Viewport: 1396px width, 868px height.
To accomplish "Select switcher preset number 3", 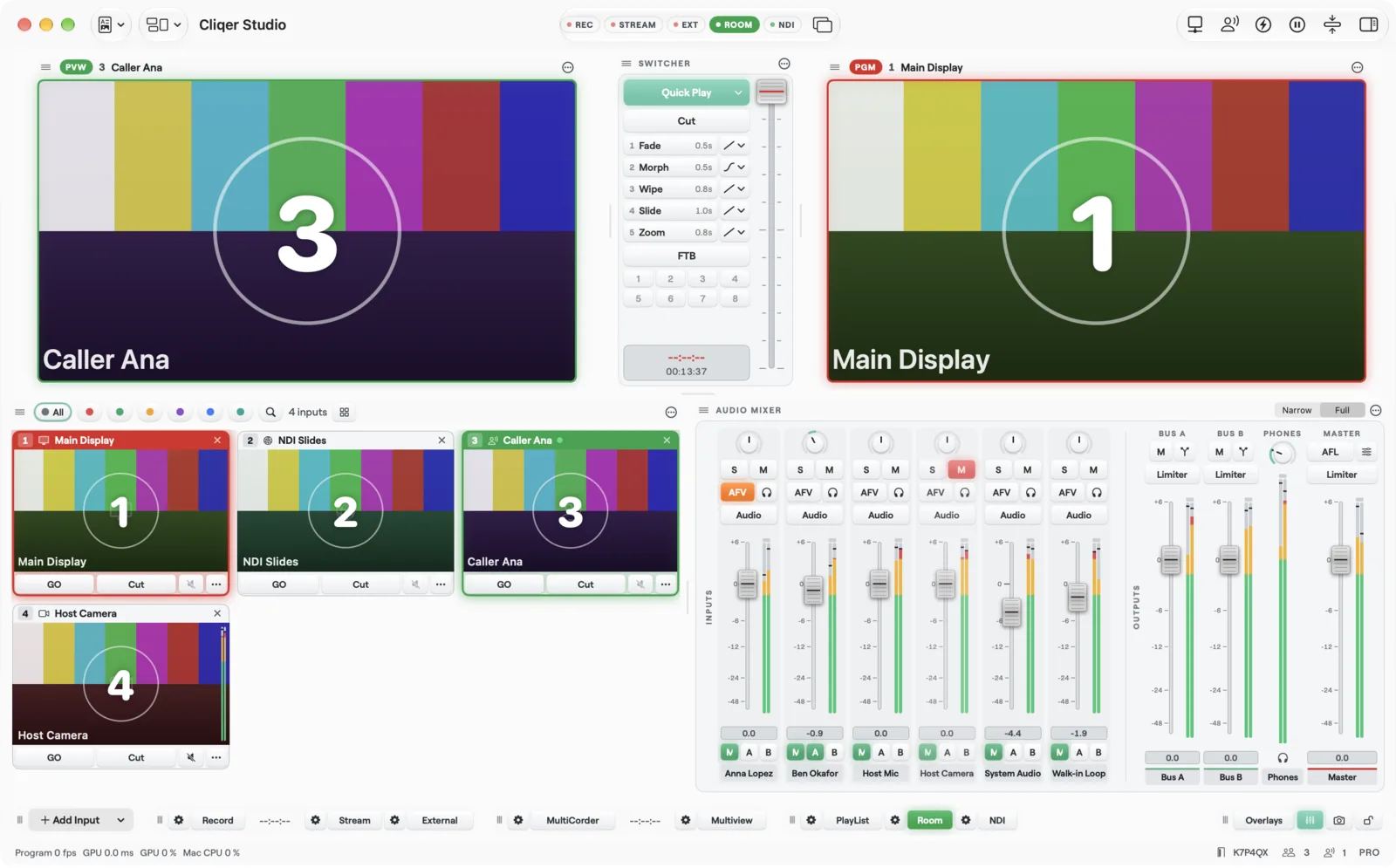I will [x=702, y=279].
